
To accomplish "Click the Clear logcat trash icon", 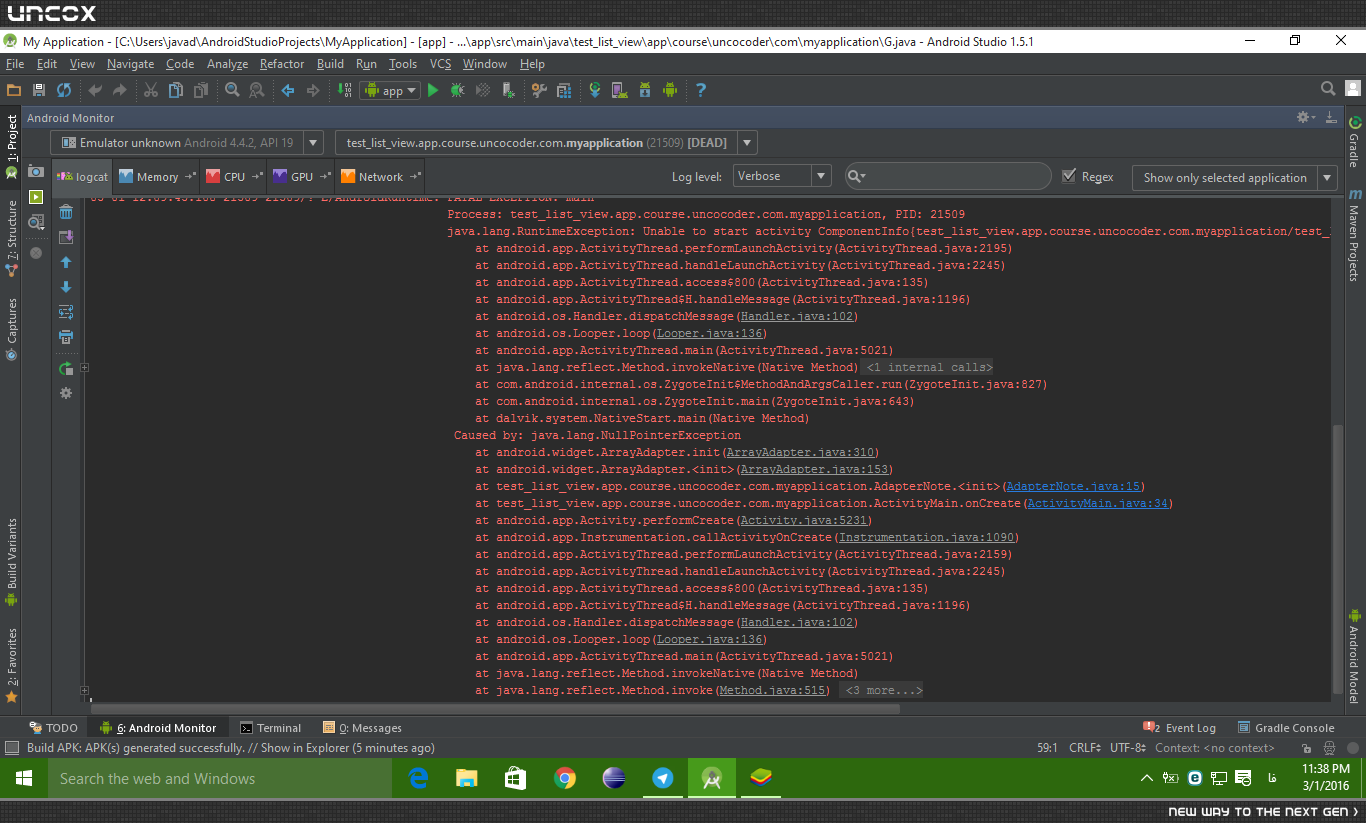I will click(66, 212).
